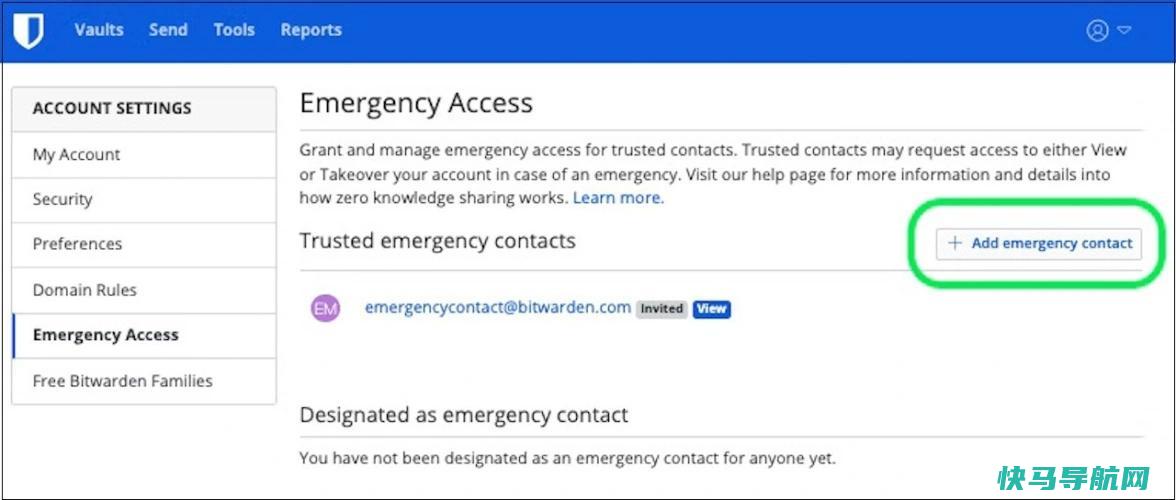This screenshot has height=500, width=1176.
Task: Open Preferences in sidebar
Action: (x=144, y=244)
